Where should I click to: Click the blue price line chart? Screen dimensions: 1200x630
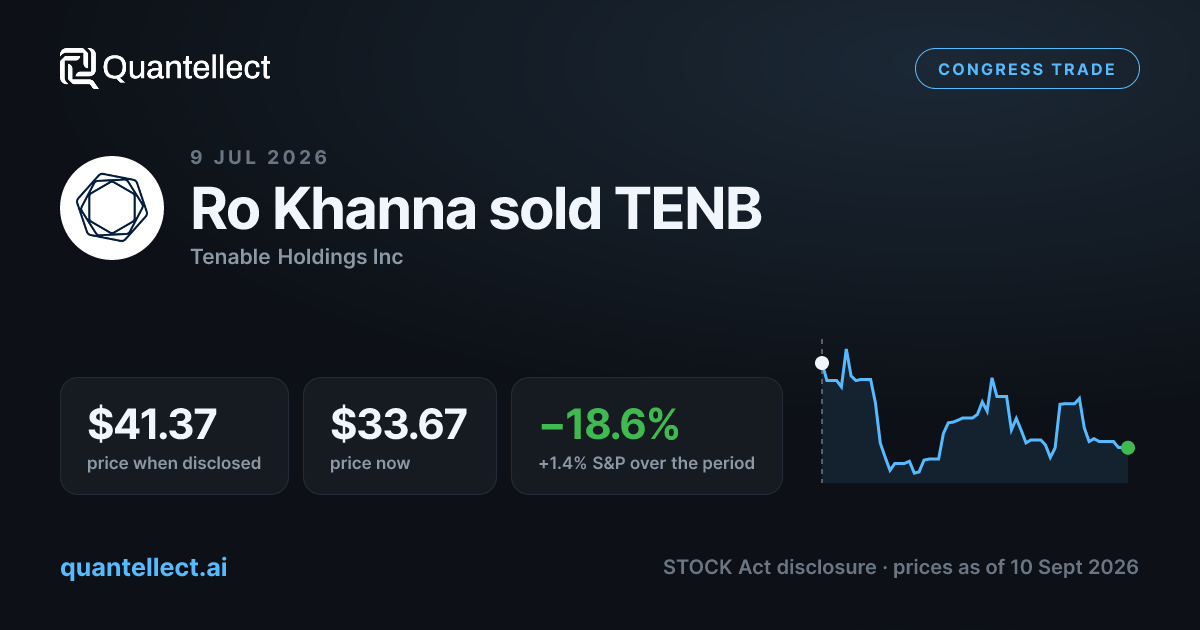point(975,416)
